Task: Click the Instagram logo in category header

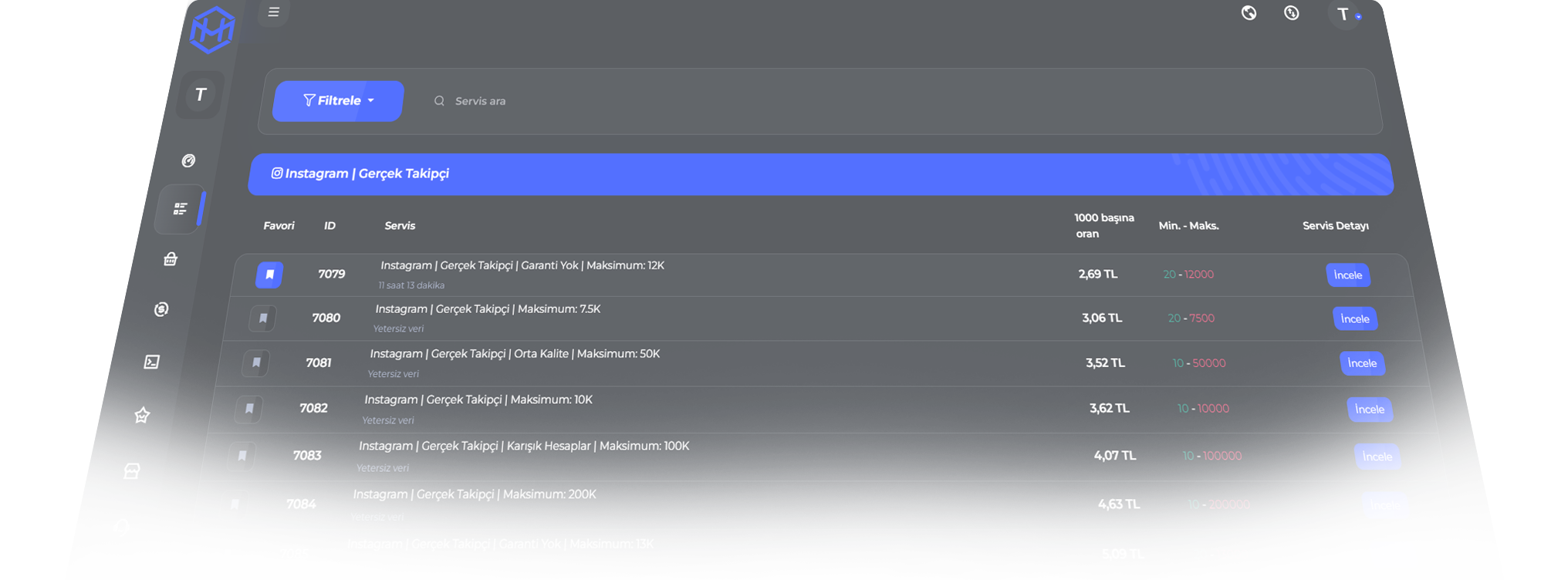Action: (276, 174)
